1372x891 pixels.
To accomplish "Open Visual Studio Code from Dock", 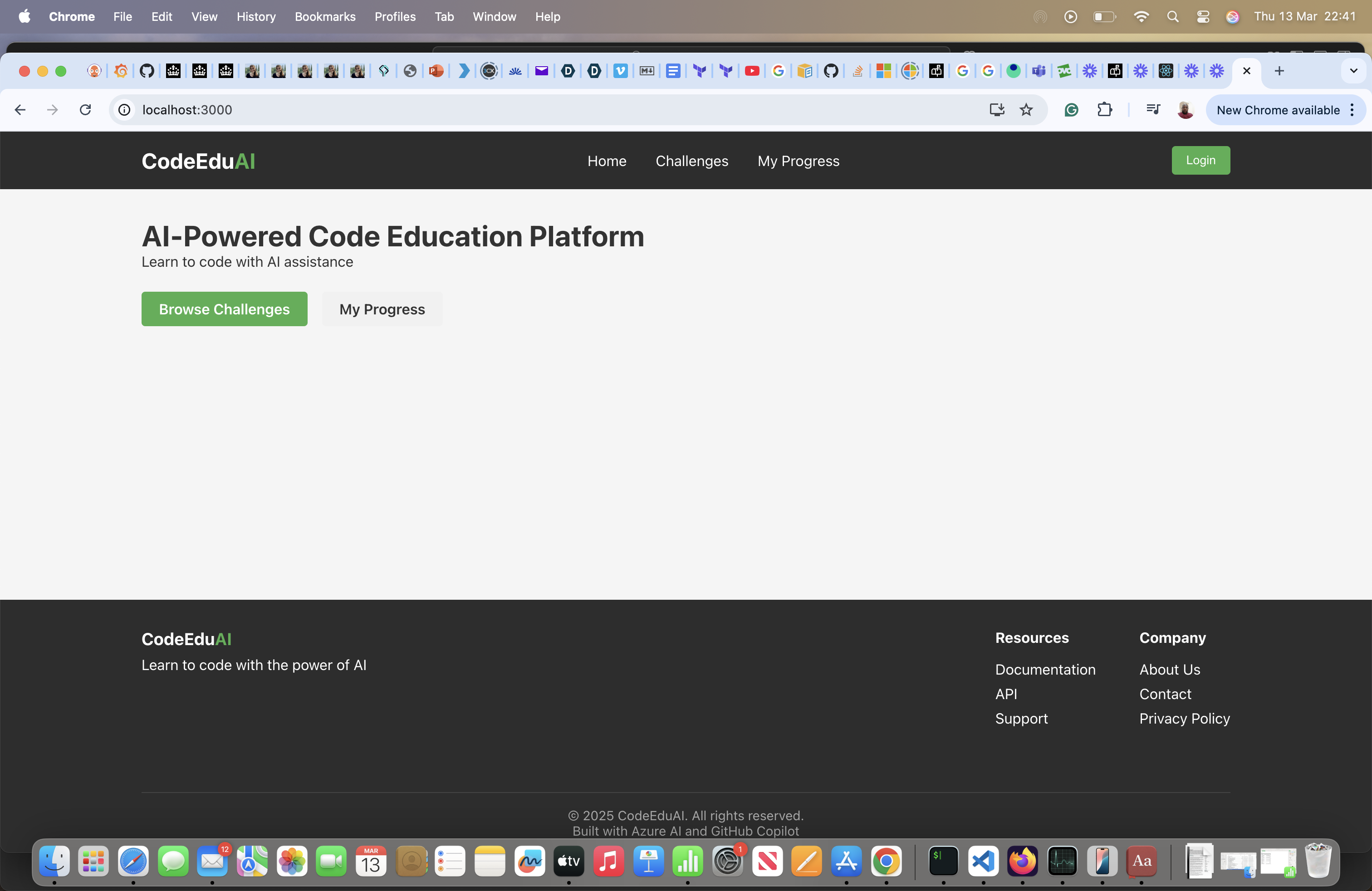I will (x=983, y=861).
